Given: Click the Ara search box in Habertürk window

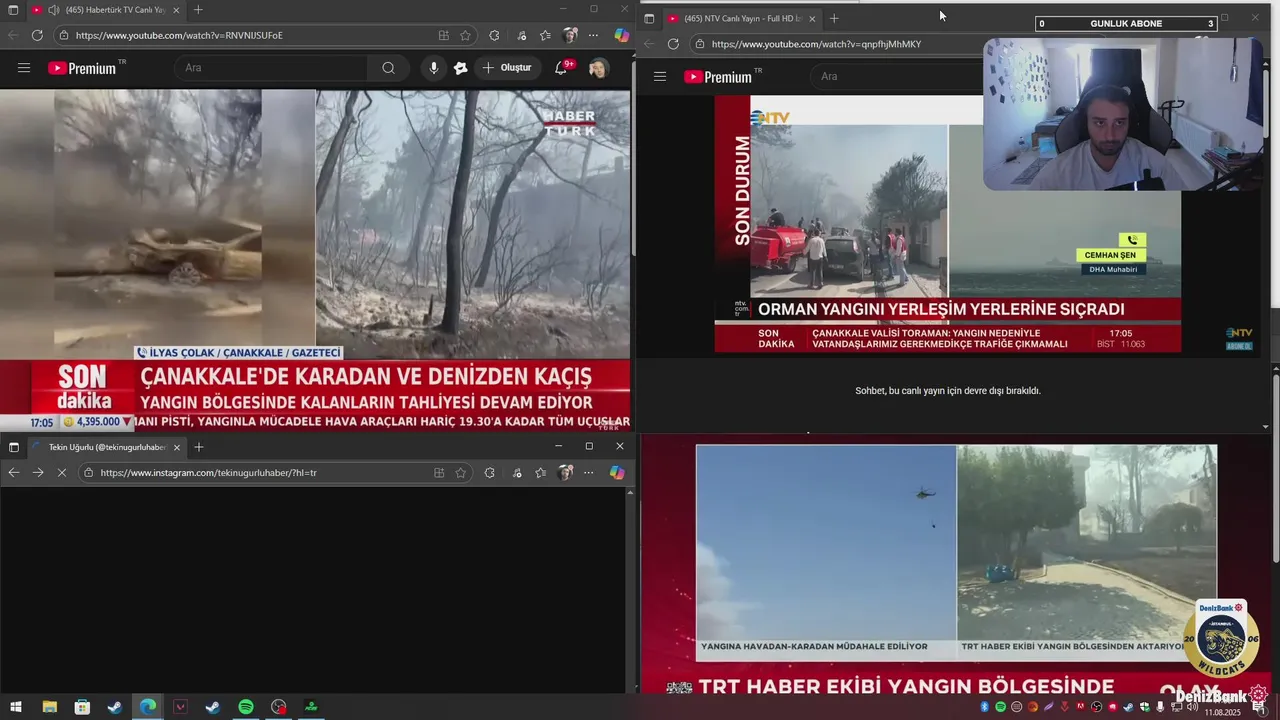Looking at the screenshot, I should (x=272, y=68).
